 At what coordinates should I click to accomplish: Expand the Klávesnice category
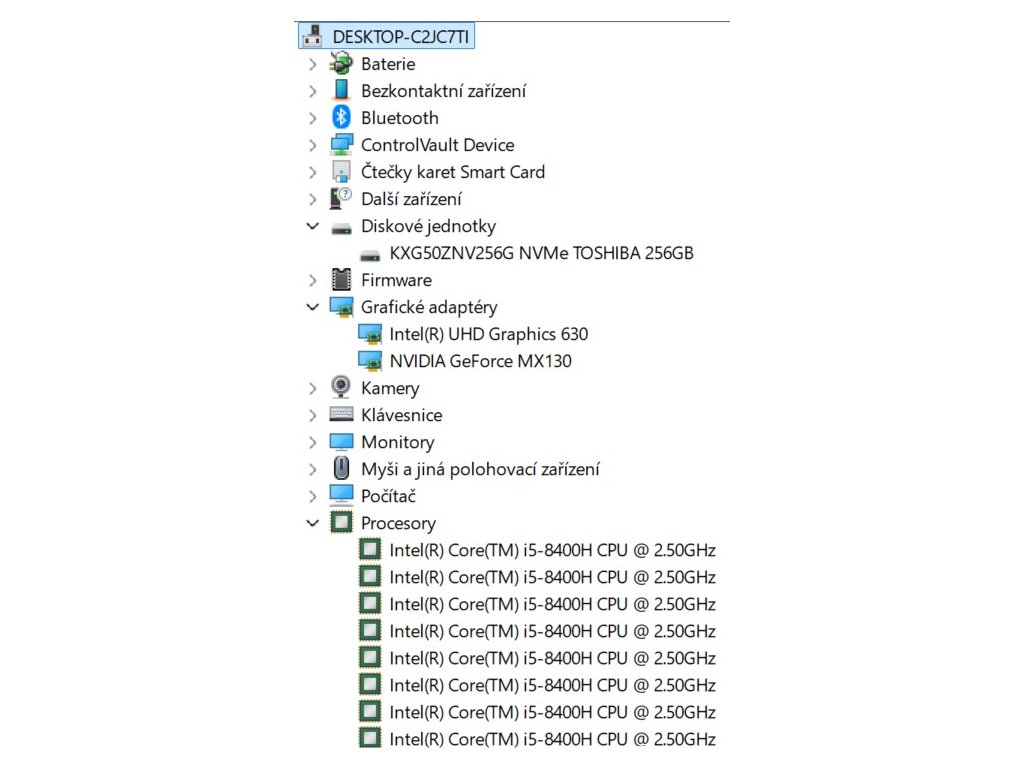(312, 415)
